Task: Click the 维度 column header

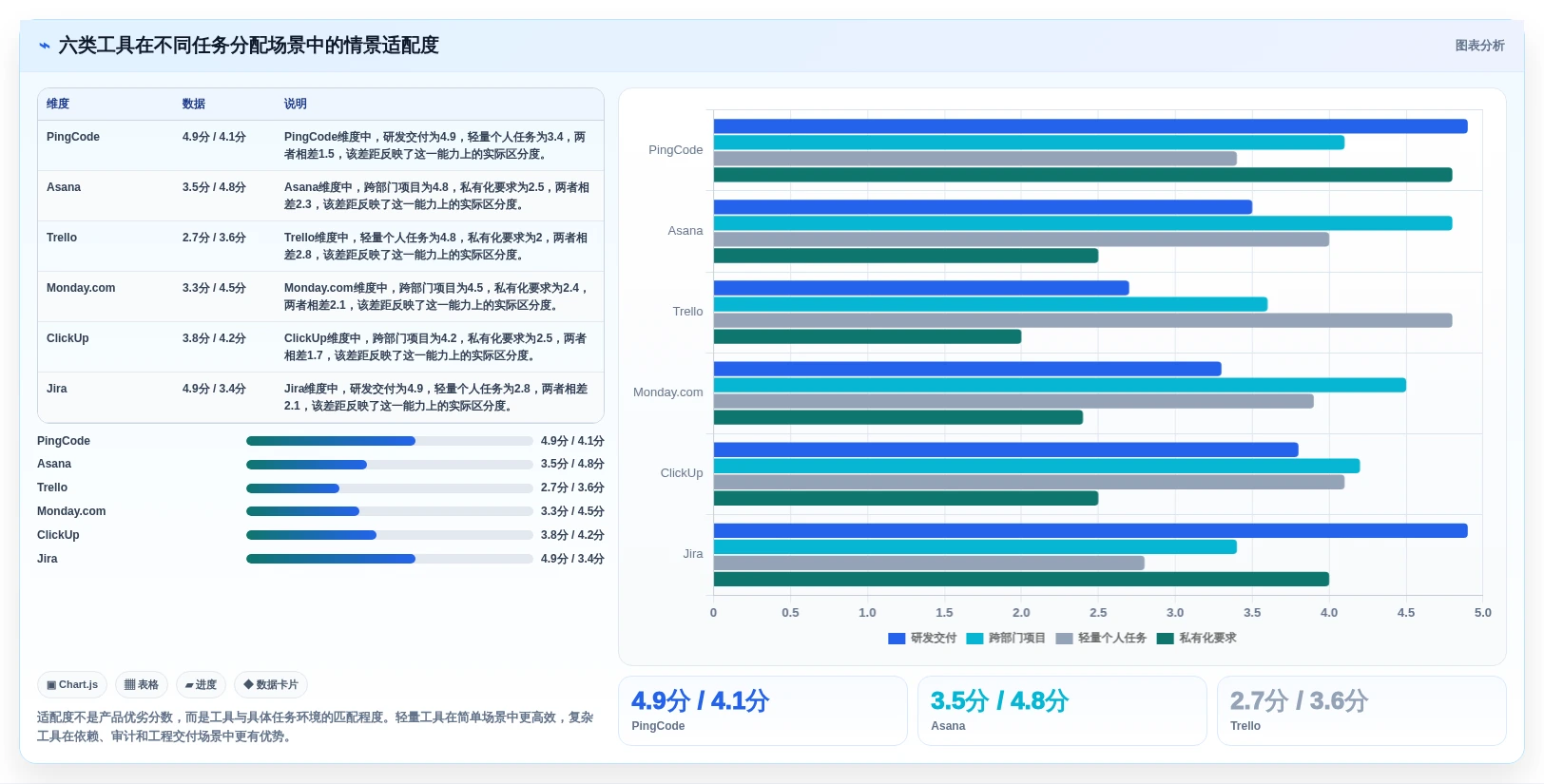Action: point(58,104)
